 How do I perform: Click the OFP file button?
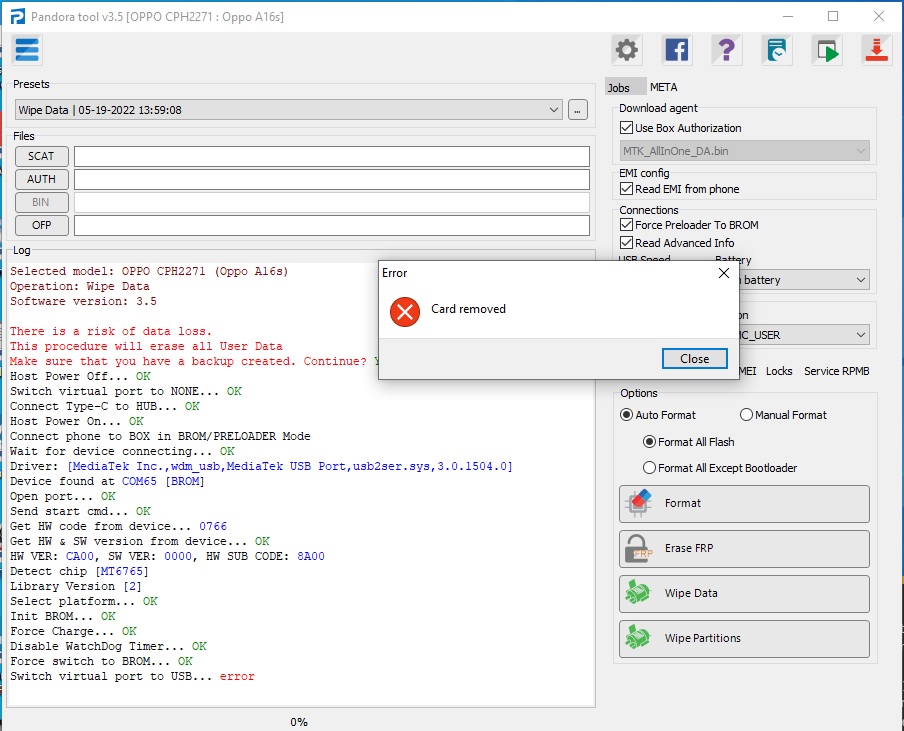(x=42, y=225)
